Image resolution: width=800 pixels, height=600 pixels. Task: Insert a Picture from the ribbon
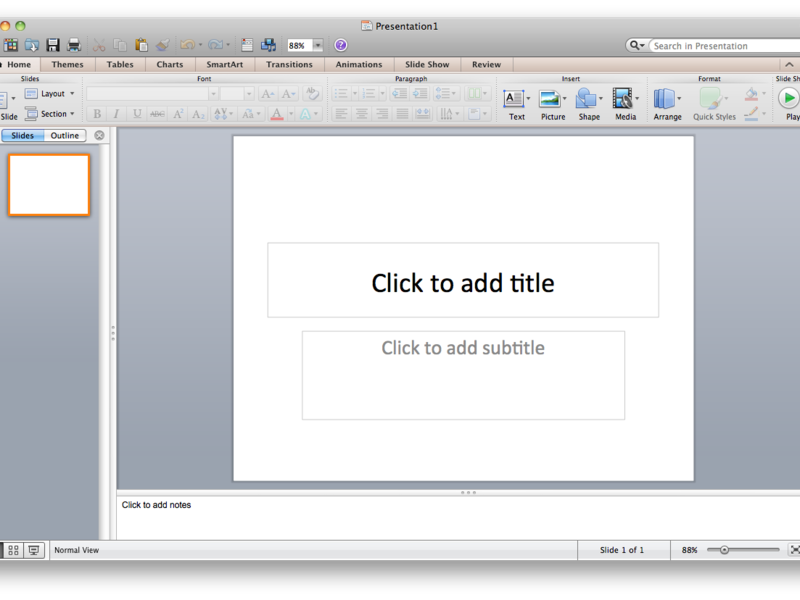click(553, 105)
